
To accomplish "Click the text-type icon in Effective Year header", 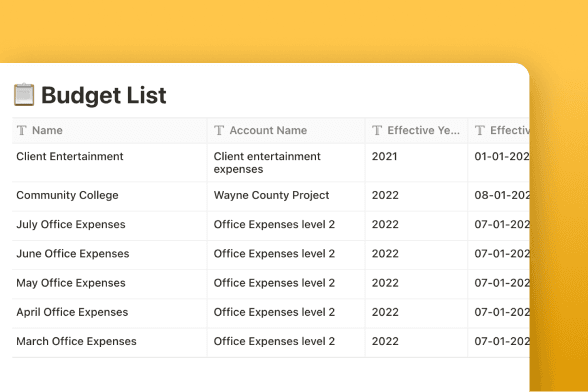I will [x=377, y=130].
